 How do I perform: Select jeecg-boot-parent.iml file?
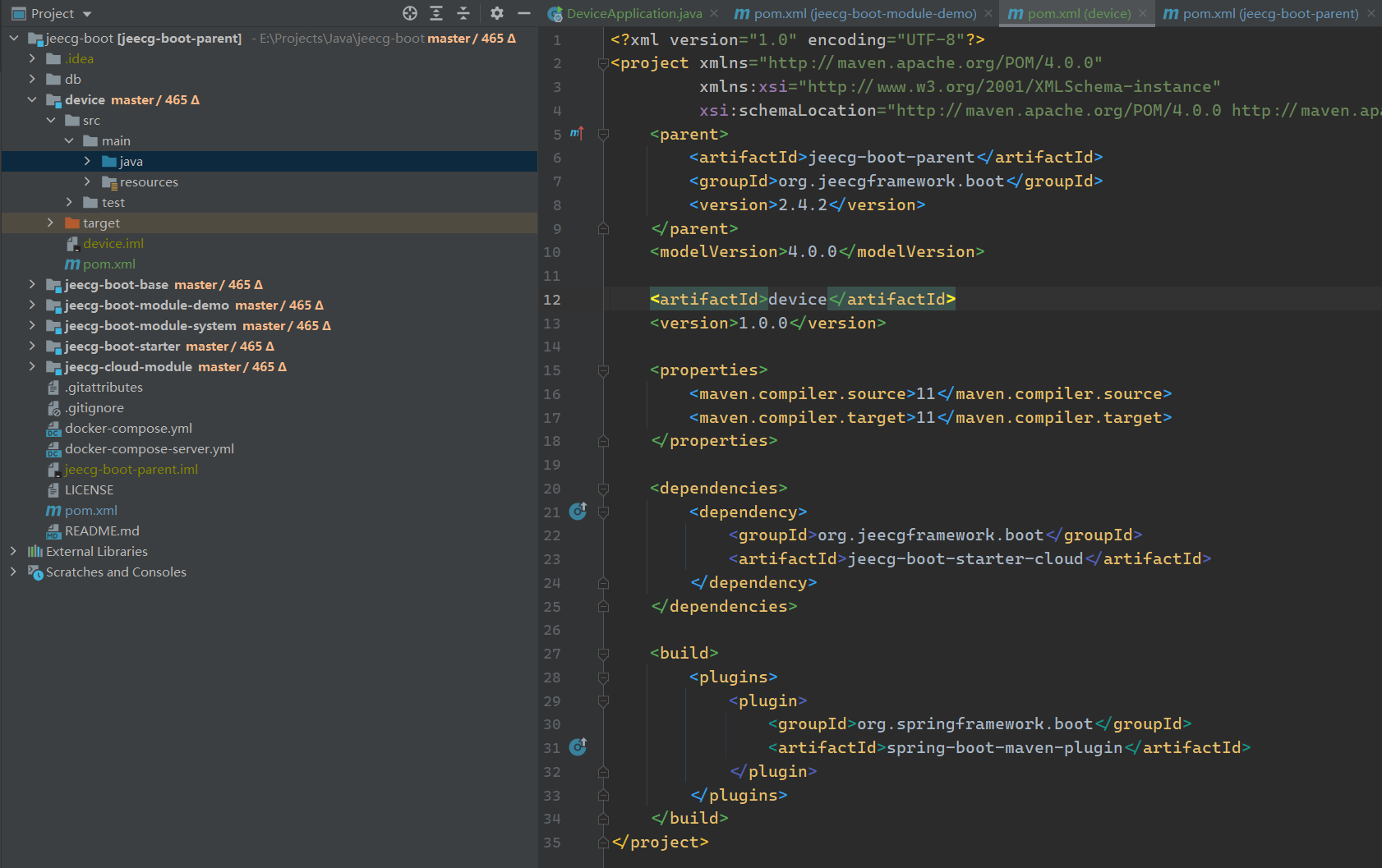(131, 469)
